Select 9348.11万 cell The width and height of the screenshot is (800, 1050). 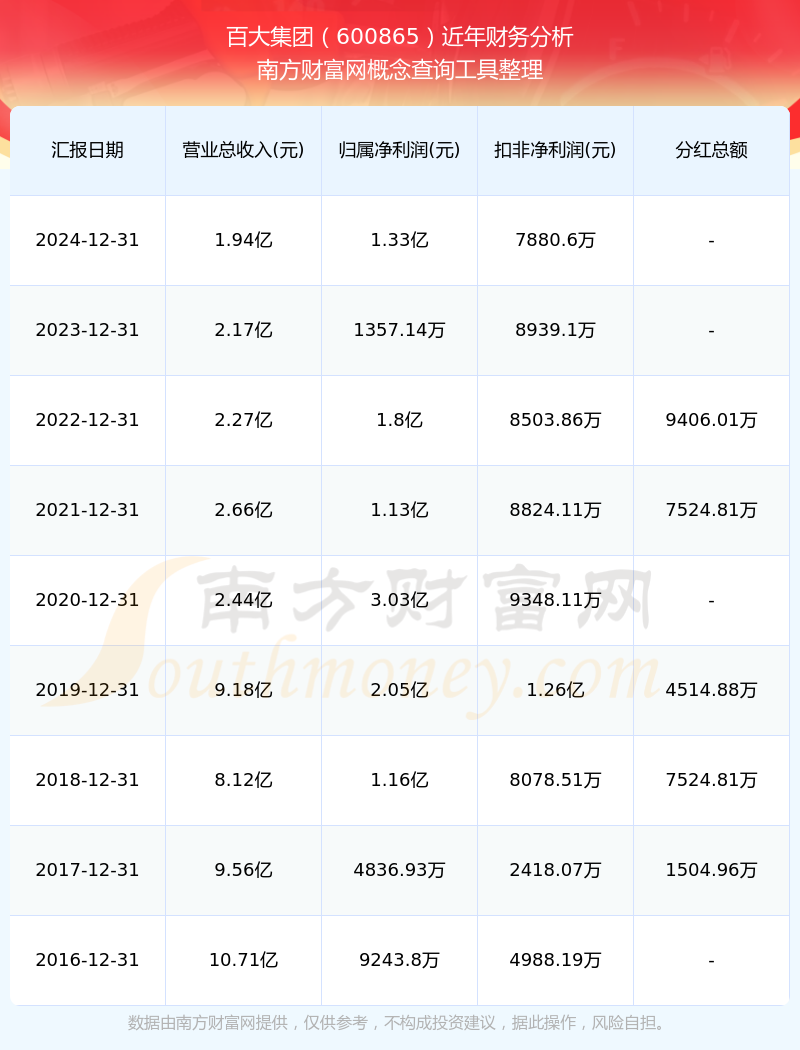click(x=556, y=600)
